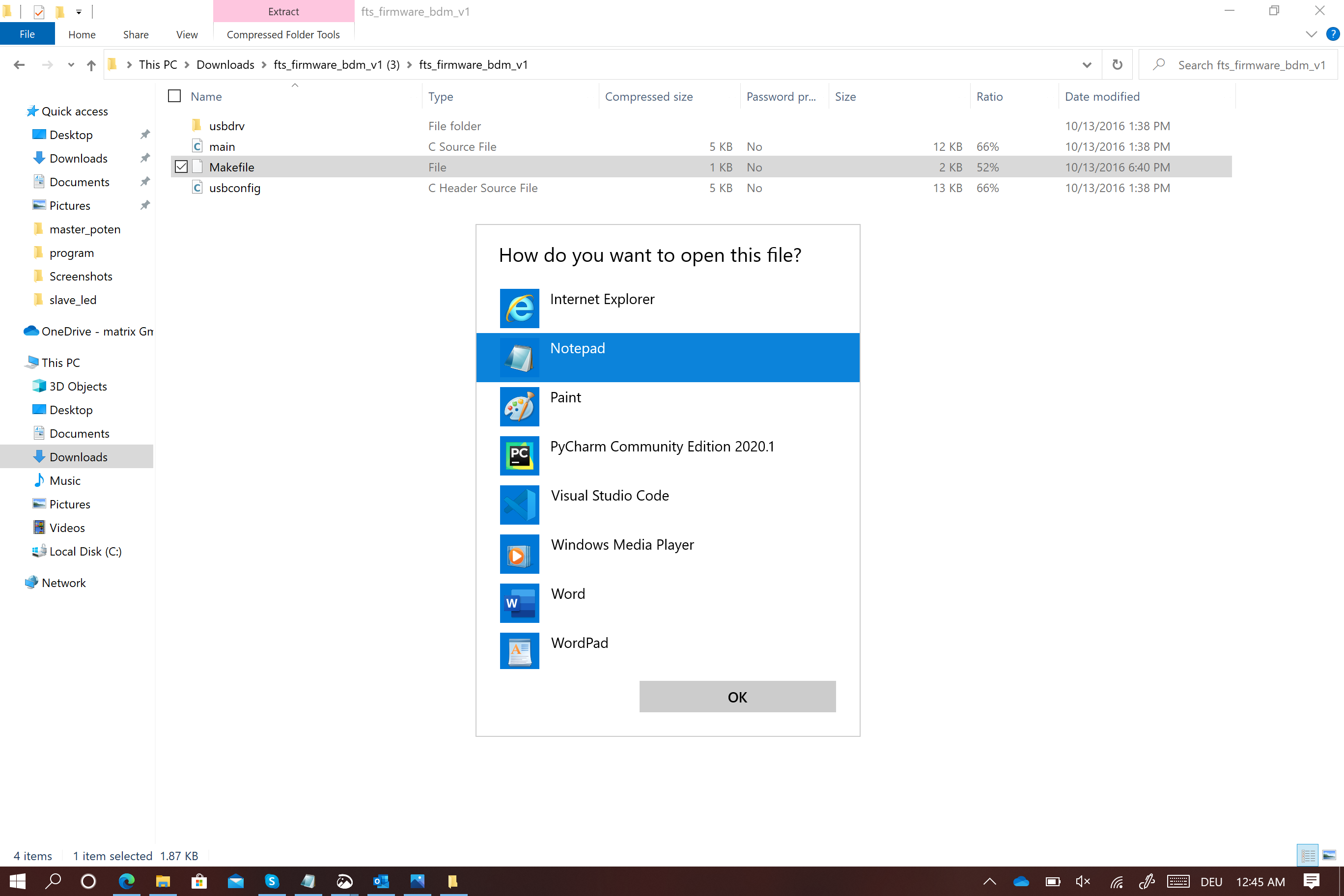Screen dimensions: 1344x896
Task: Choose the Word app icon
Action: pyautogui.click(x=519, y=603)
